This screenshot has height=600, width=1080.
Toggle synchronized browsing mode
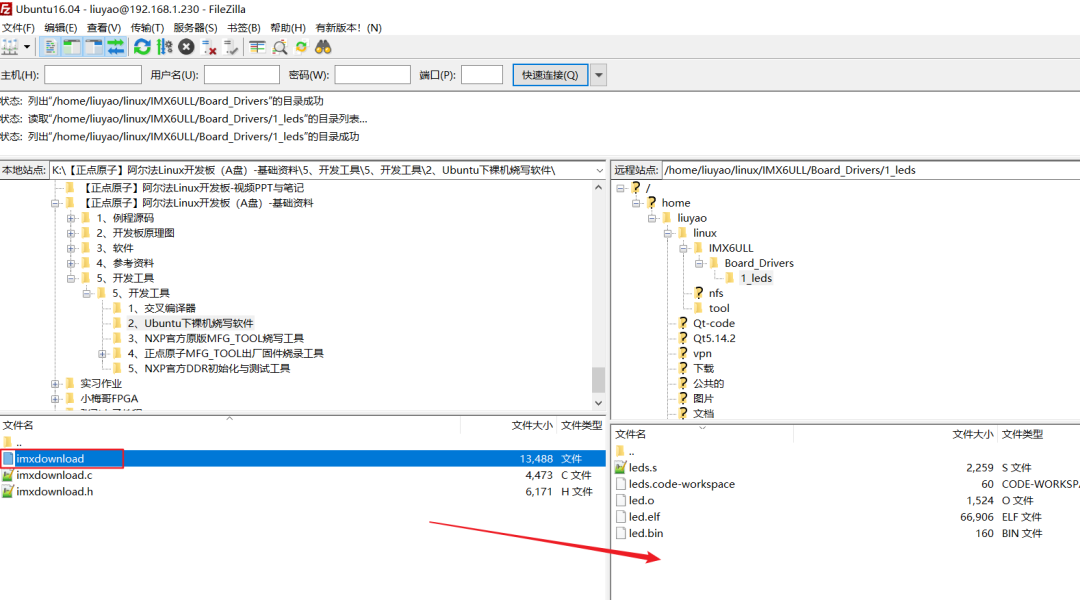(x=300, y=47)
